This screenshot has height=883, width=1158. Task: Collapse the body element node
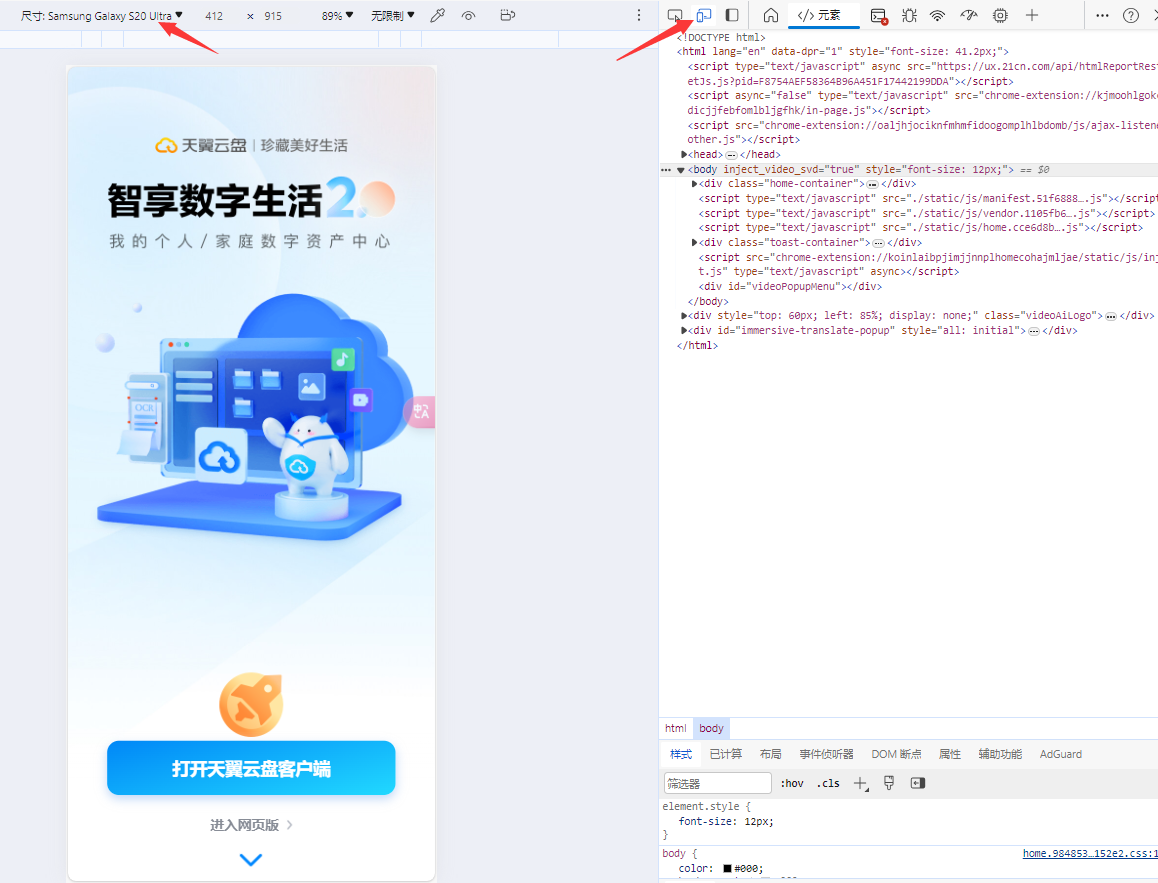(681, 170)
